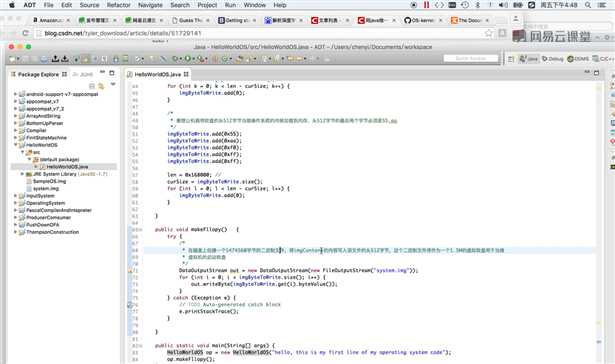The image size is (615, 364).
Task: Switch to The Docs browser tab
Action: (x=469, y=20)
